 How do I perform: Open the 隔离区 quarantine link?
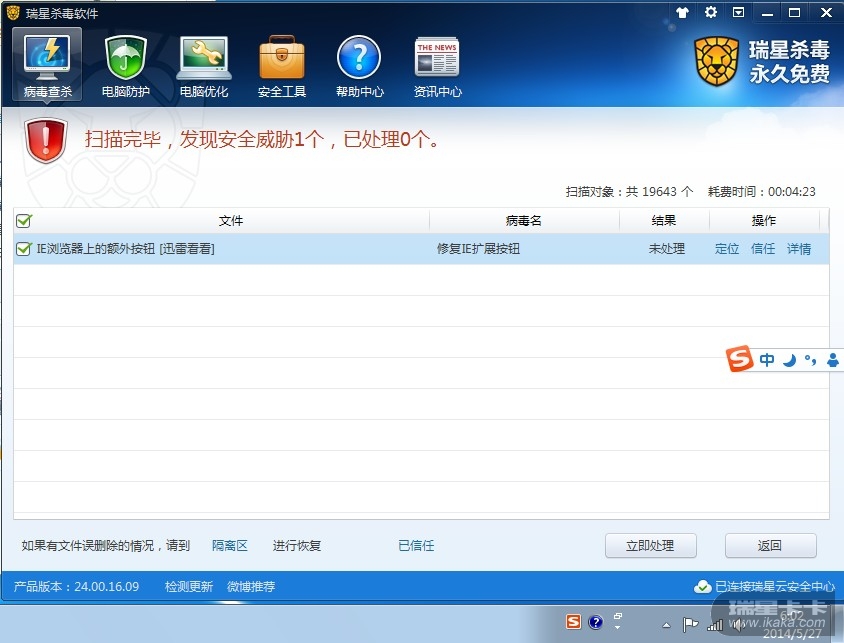[230, 546]
